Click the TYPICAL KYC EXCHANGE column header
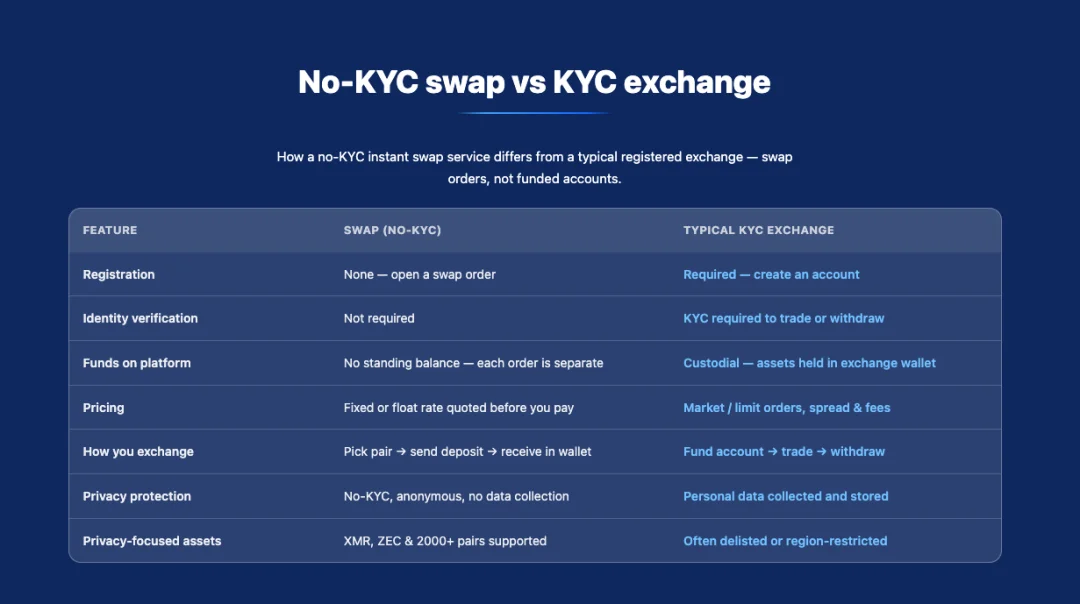1080x604 pixels. point(758,230)
